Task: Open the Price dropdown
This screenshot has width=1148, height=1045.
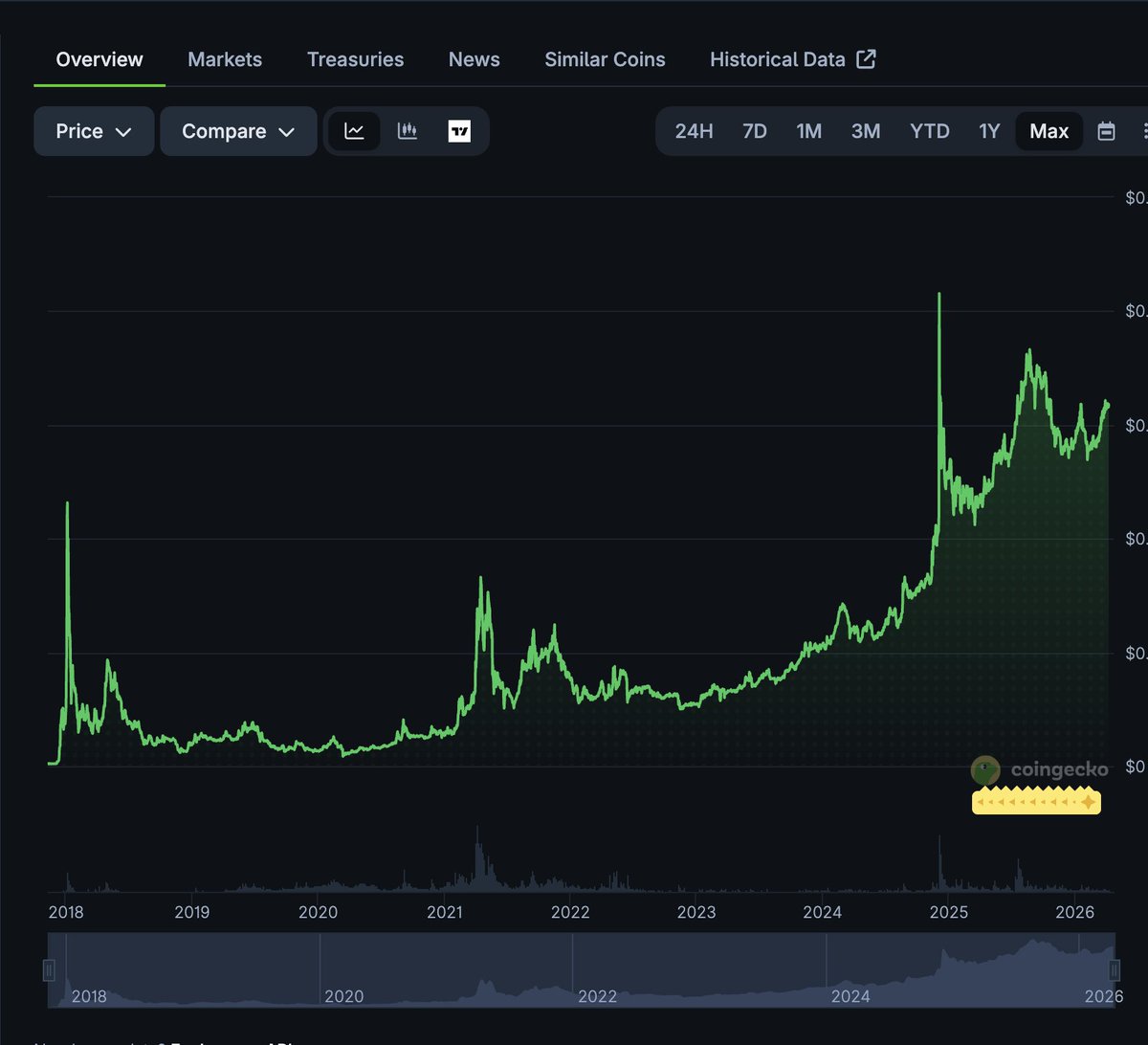Action: 94,131
